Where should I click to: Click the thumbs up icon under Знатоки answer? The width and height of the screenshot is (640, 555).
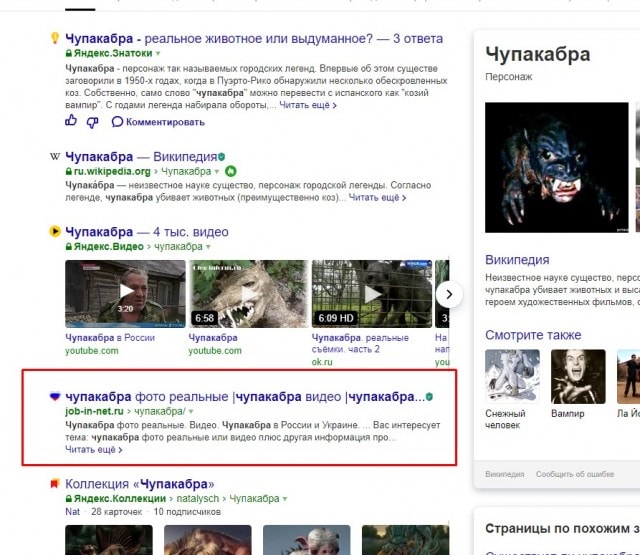(71, 121)
